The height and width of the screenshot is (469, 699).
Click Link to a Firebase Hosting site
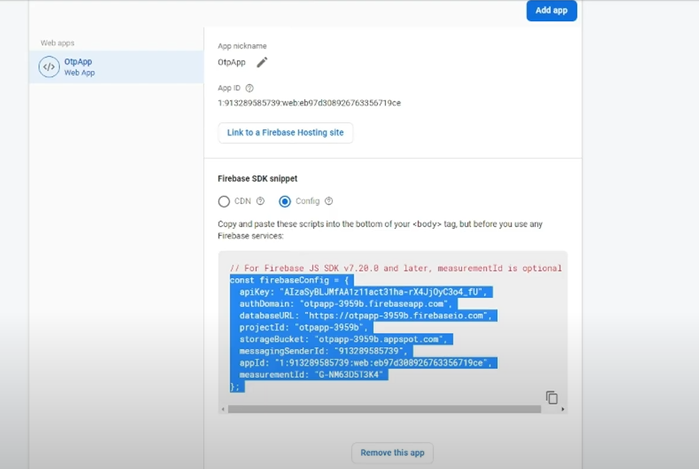click(x=285, y=133)
